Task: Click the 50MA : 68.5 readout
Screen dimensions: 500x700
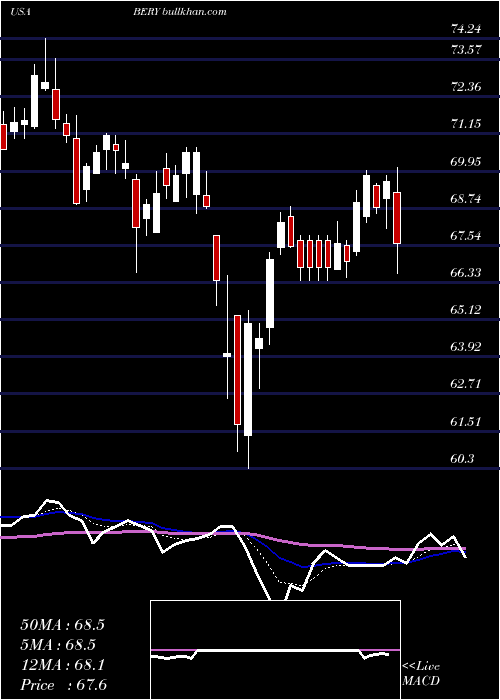Action: click(x=62, y=625)
